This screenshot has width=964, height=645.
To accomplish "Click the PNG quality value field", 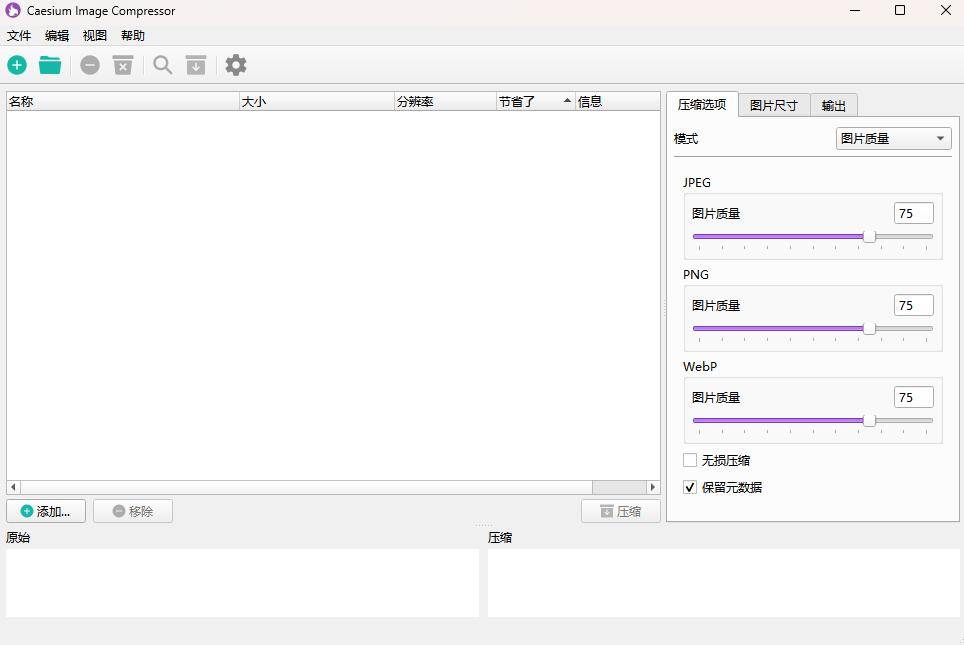I will click(x=914, y=306).
